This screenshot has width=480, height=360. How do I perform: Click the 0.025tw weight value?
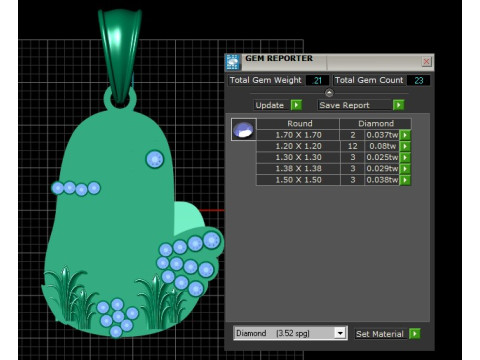coord(382,157)
